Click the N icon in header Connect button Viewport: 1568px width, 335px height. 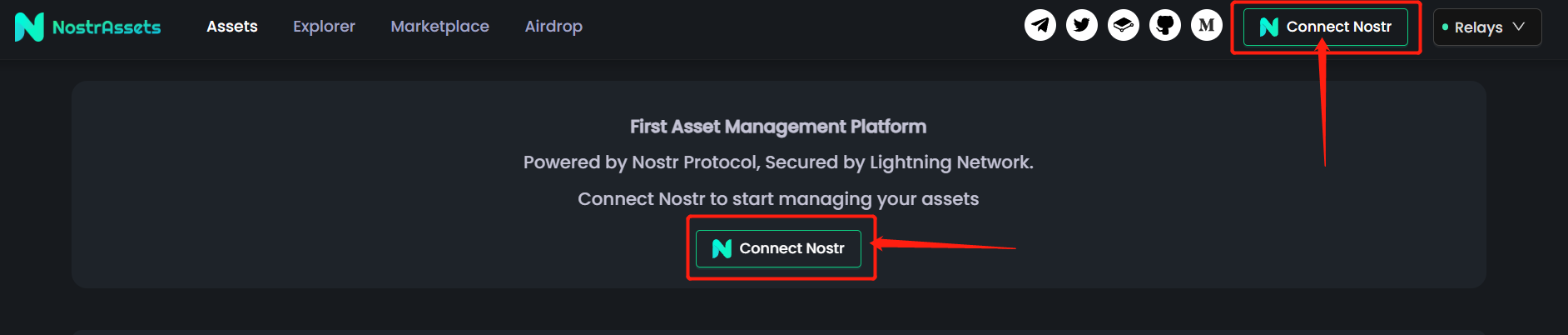[1268, 27]
